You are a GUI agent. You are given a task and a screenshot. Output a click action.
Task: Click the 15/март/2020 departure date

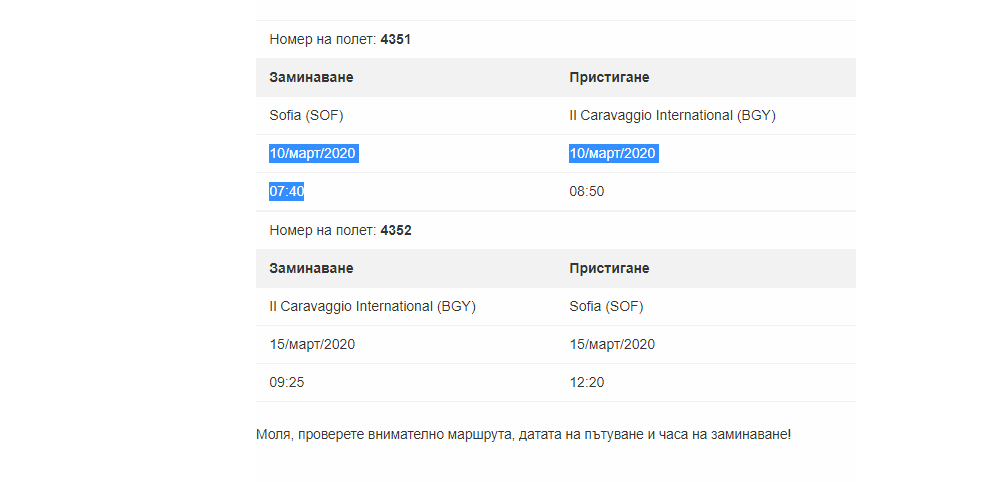coord(312,345)
